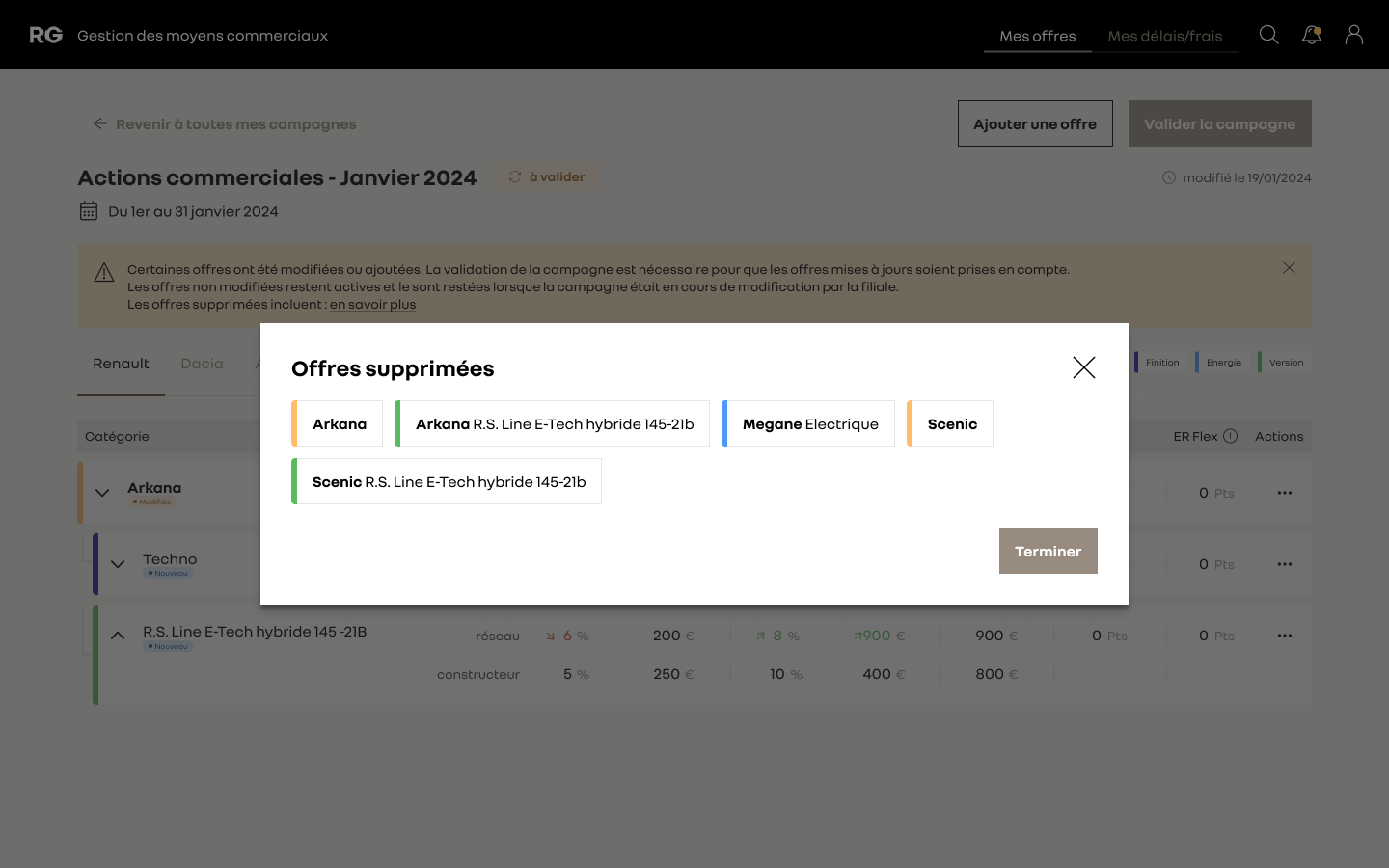Close the Offres supprimées dialog with X
Image resolution: width=1389 pixels, height=868 pixels.
1084,367
